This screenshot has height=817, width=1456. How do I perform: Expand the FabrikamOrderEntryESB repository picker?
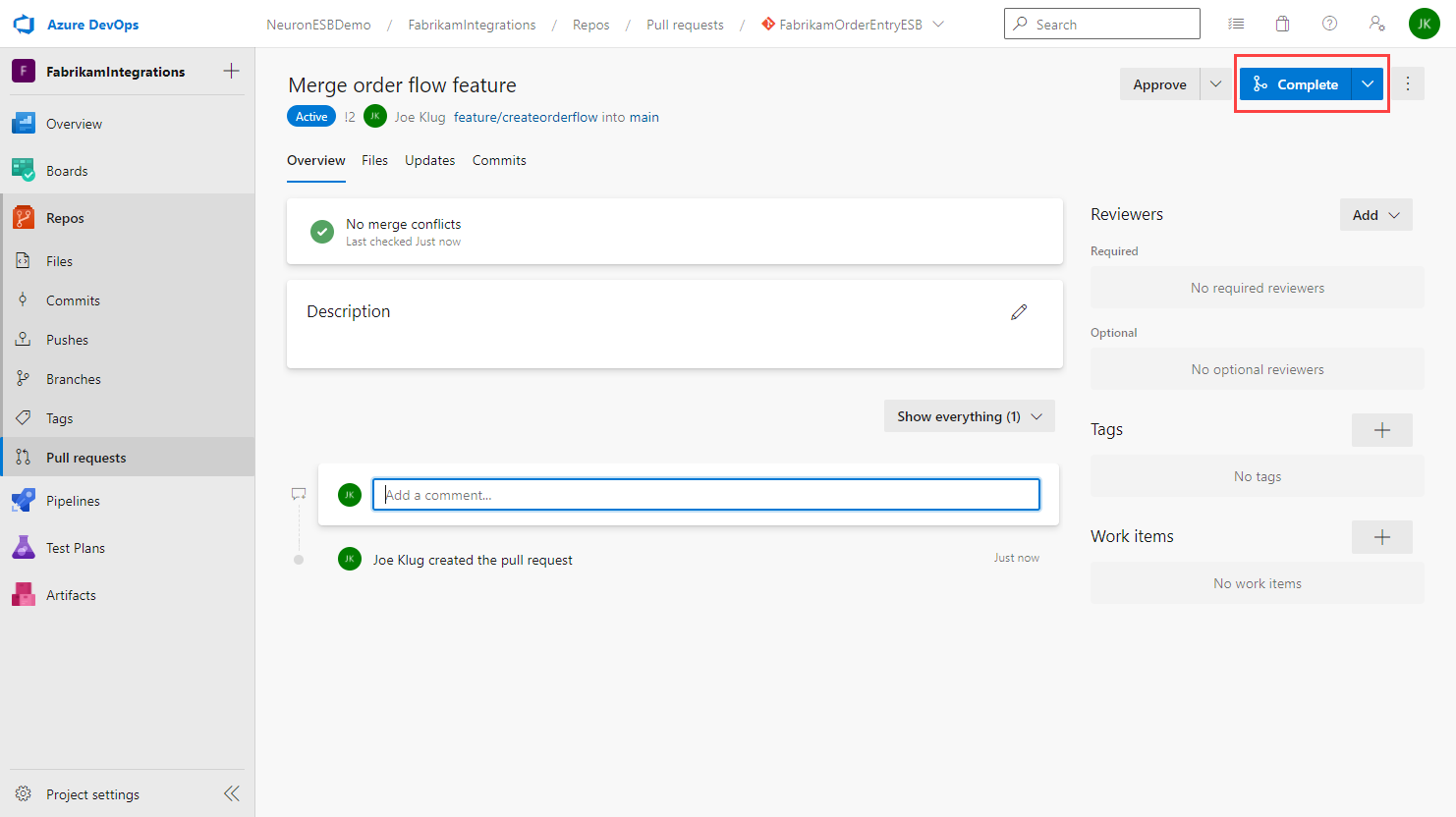(x=938, y=25)
